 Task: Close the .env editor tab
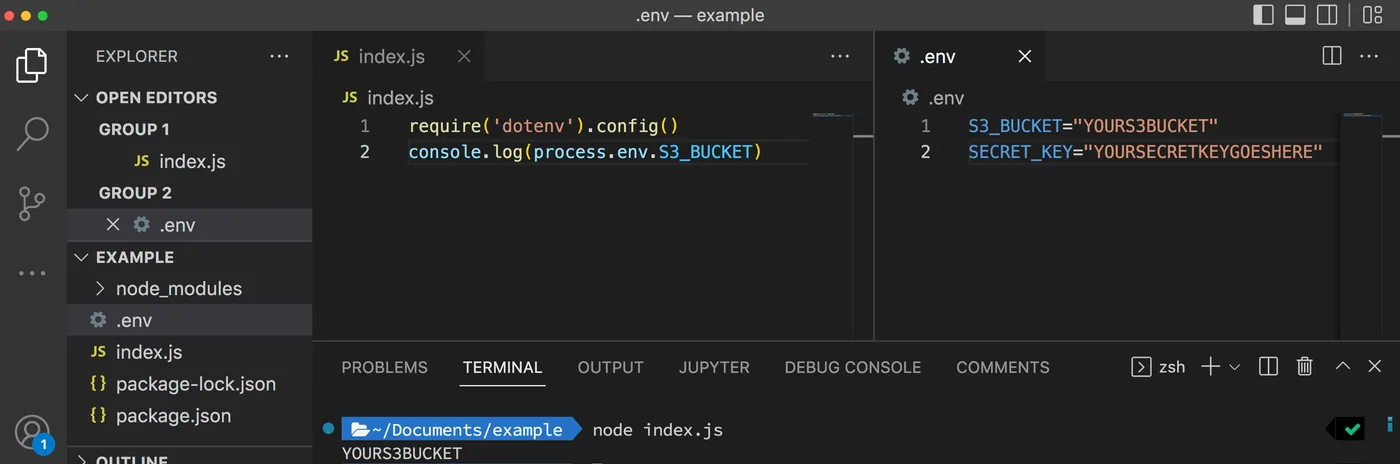coord(1024,56)
